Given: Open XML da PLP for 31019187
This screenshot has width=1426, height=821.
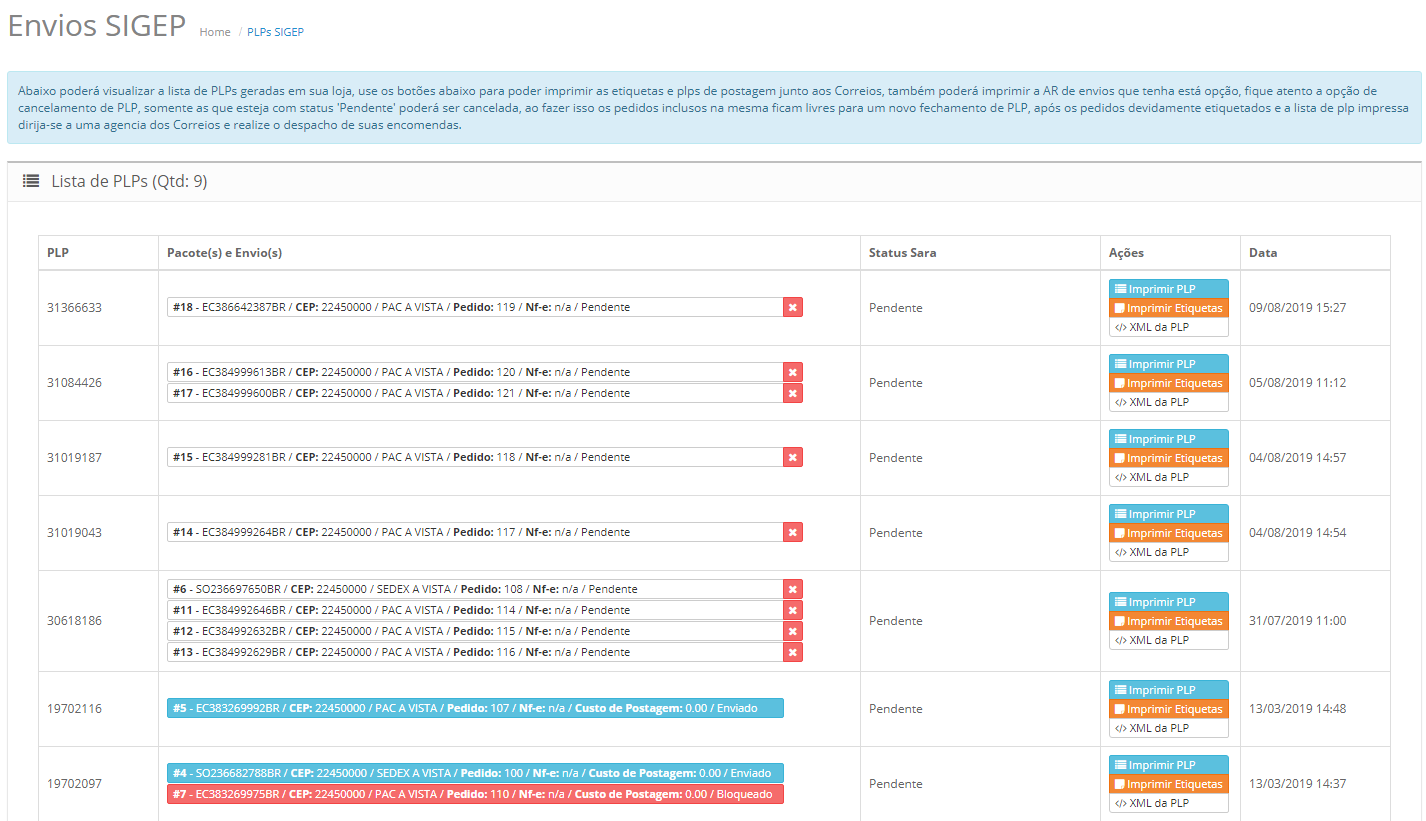Looking at the screenshot, I should 1168,477.
